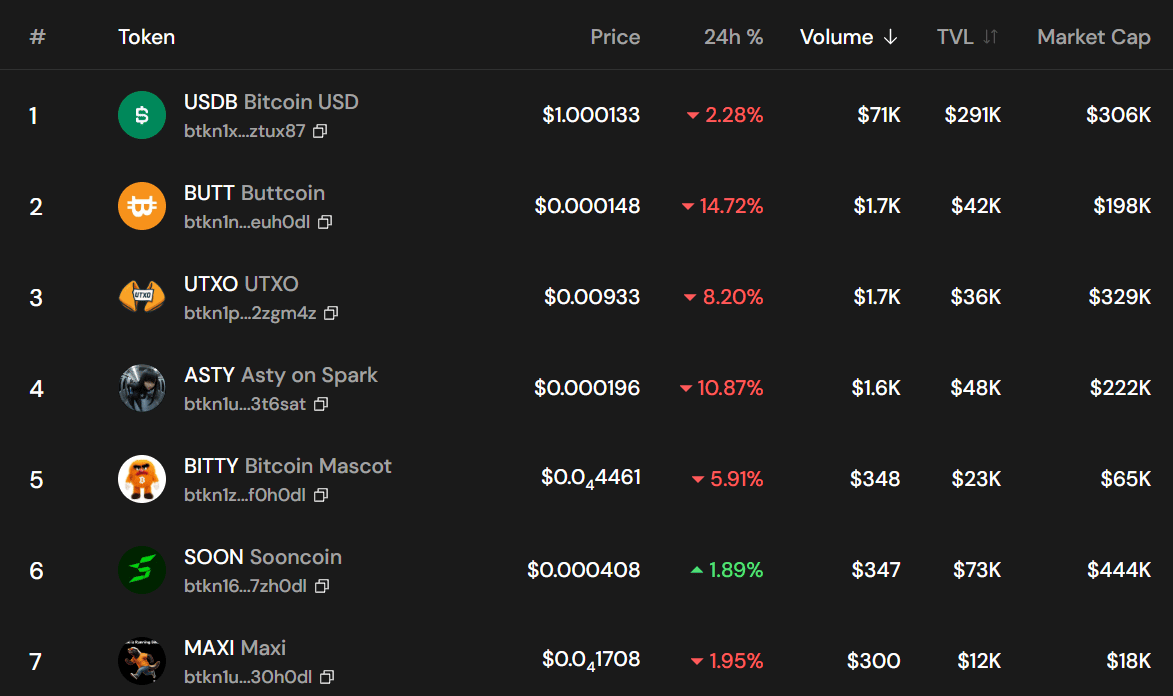Click the UTXO token thumbnail
This screenshot has height=696, width=1173.
click(x=142, y=297)
